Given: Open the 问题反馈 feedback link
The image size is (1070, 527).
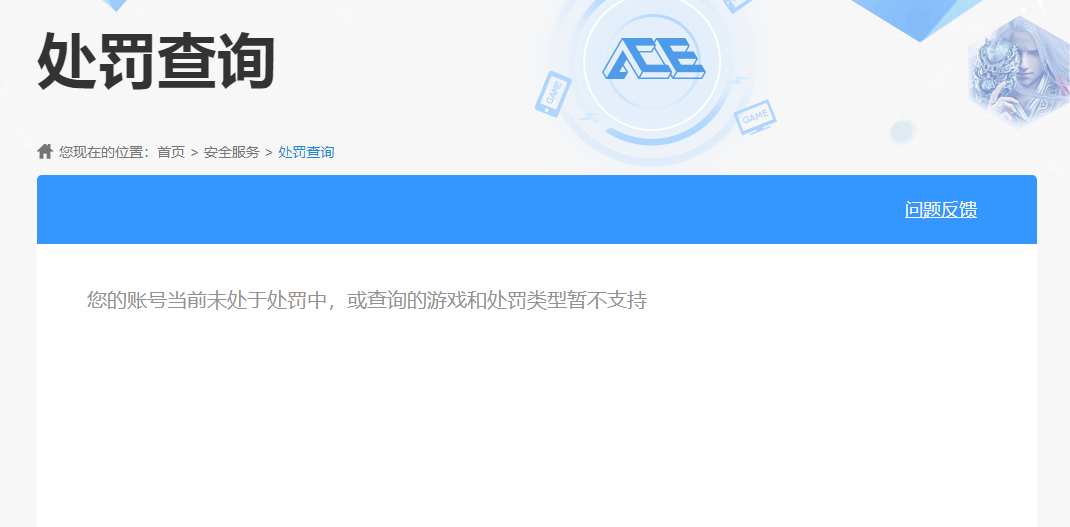Looking at the screenshot, I should point(940,210).
